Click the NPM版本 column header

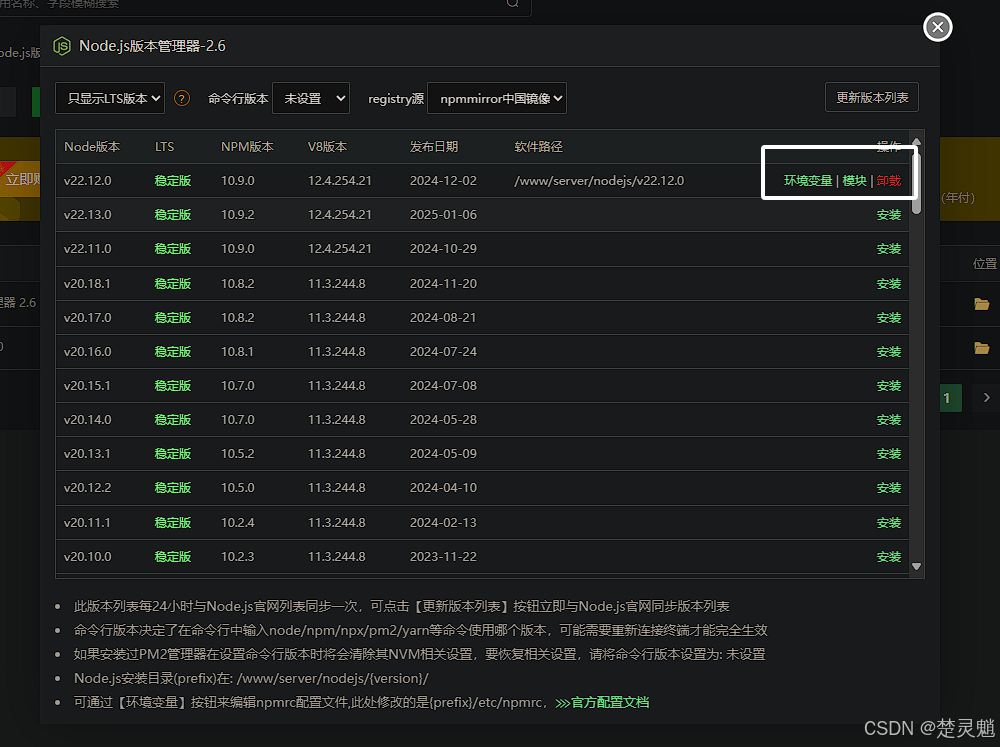247,147
